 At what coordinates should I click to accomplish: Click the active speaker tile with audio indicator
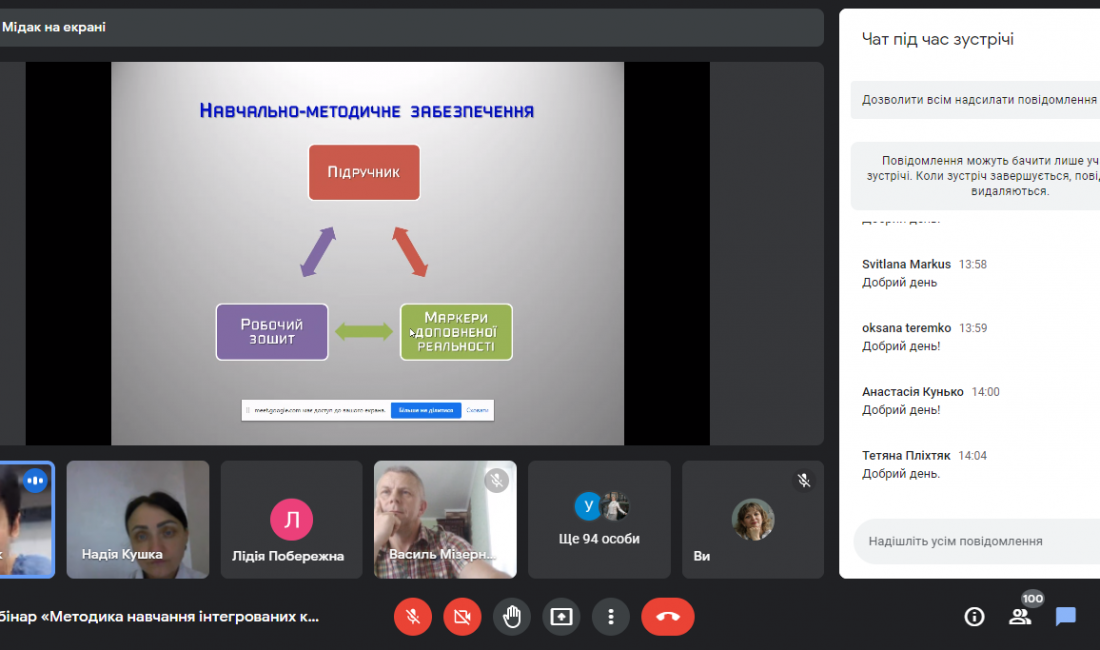26,519
